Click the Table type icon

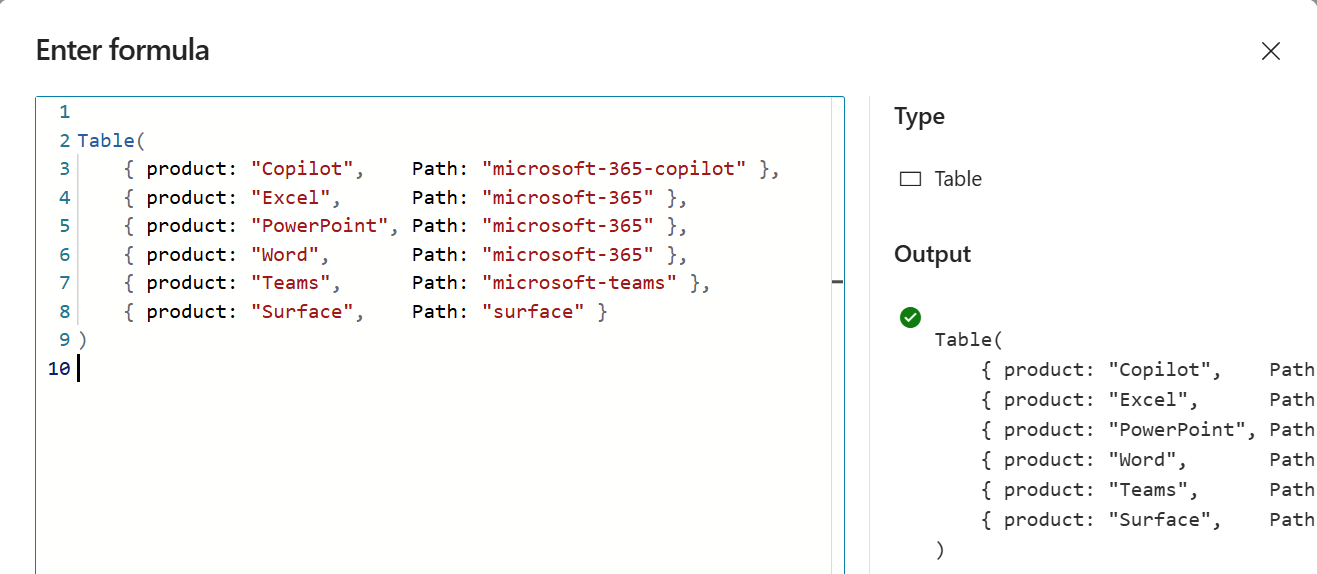[x=910, y=180]
